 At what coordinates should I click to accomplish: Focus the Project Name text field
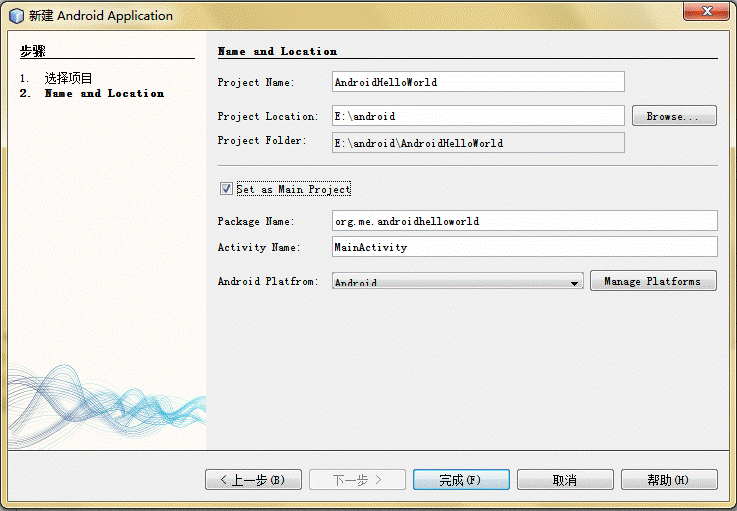tap(478, 82)
